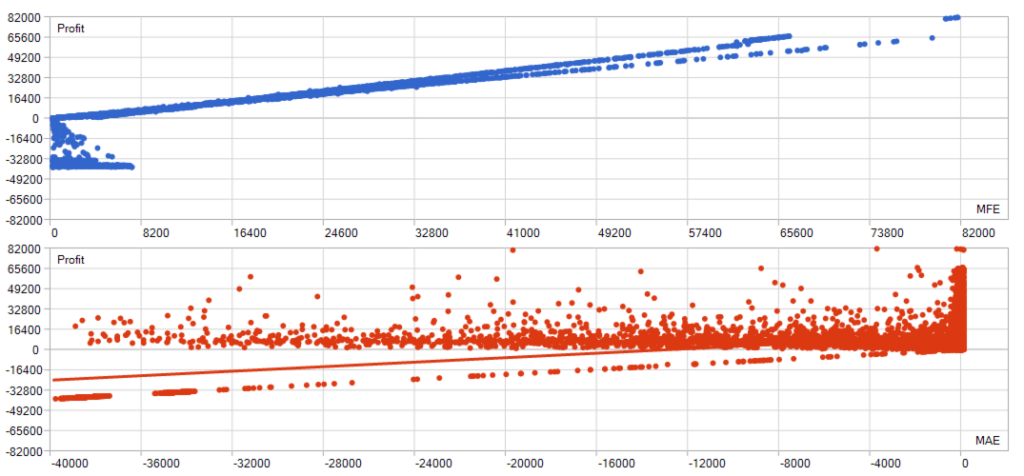Click -49200 on the MAE chart's profit axis

tap(23, 411)
